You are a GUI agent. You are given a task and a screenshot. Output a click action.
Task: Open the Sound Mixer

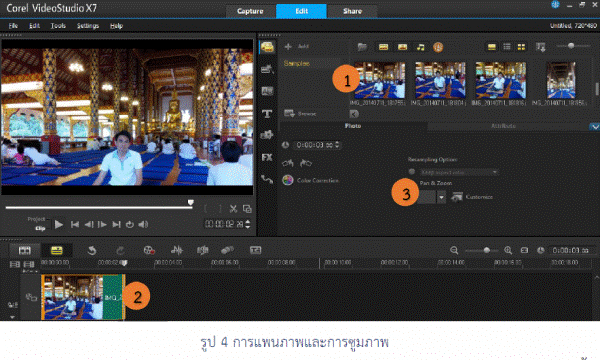click(x=177, y=250)
